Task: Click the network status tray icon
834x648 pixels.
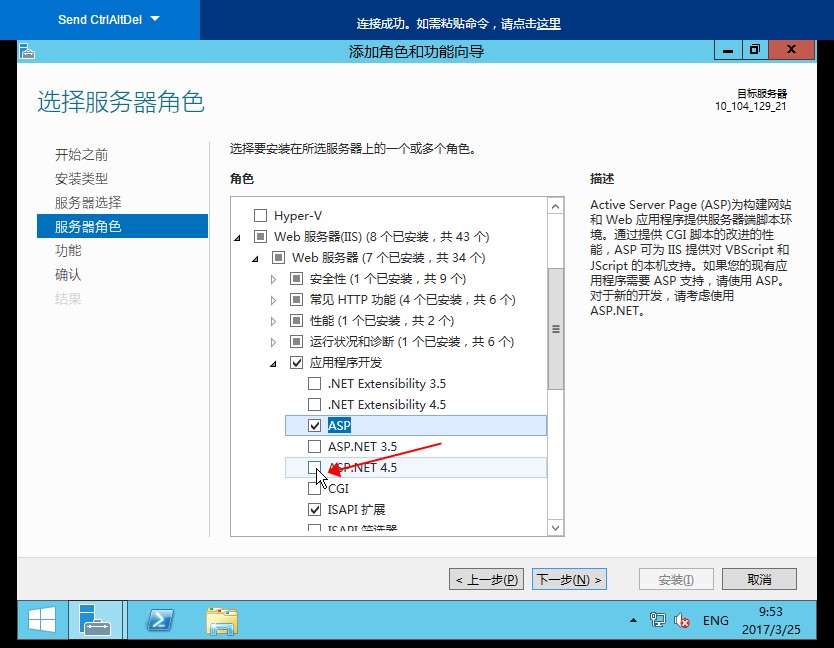Action: (657, 620)
